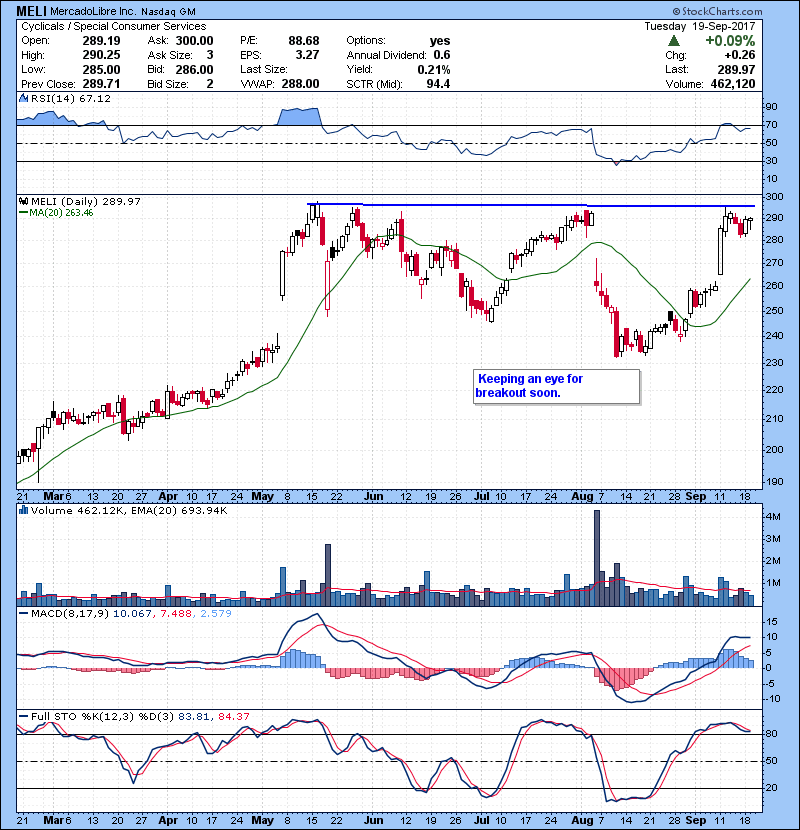Click the MELI (Daily) 289.97 chart label
The image size is (800, 830).
[86, 201]
